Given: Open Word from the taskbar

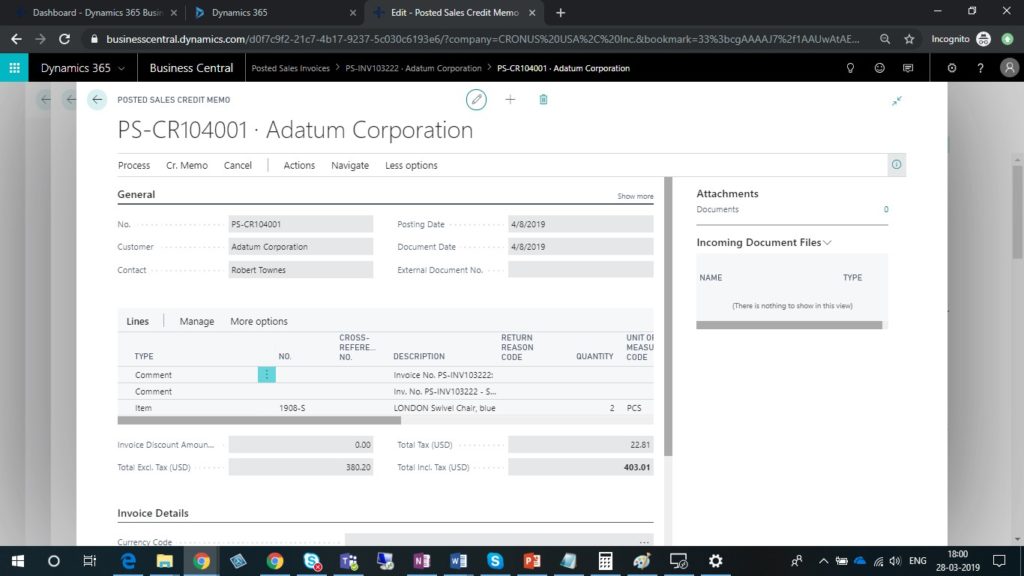Looking at the screenshot, I should click(x=458, y=561).
